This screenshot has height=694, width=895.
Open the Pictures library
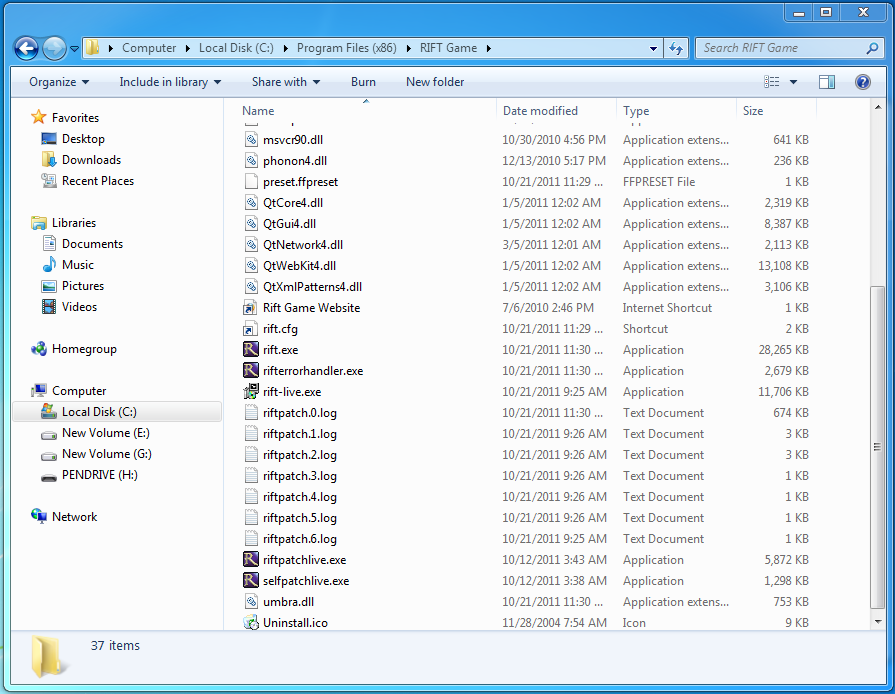[x=83, y=286]
